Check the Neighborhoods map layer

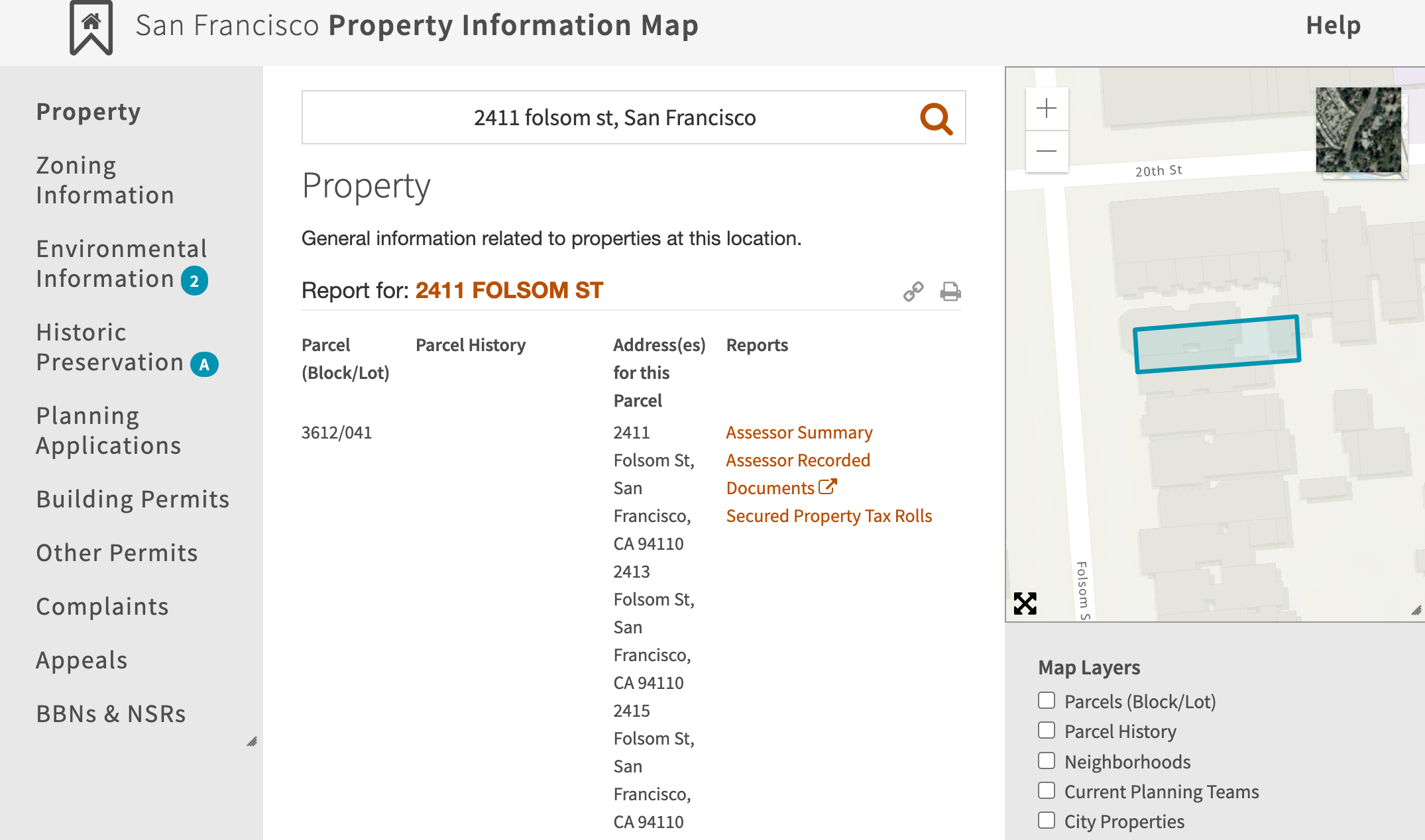[x=1047, y=761]
